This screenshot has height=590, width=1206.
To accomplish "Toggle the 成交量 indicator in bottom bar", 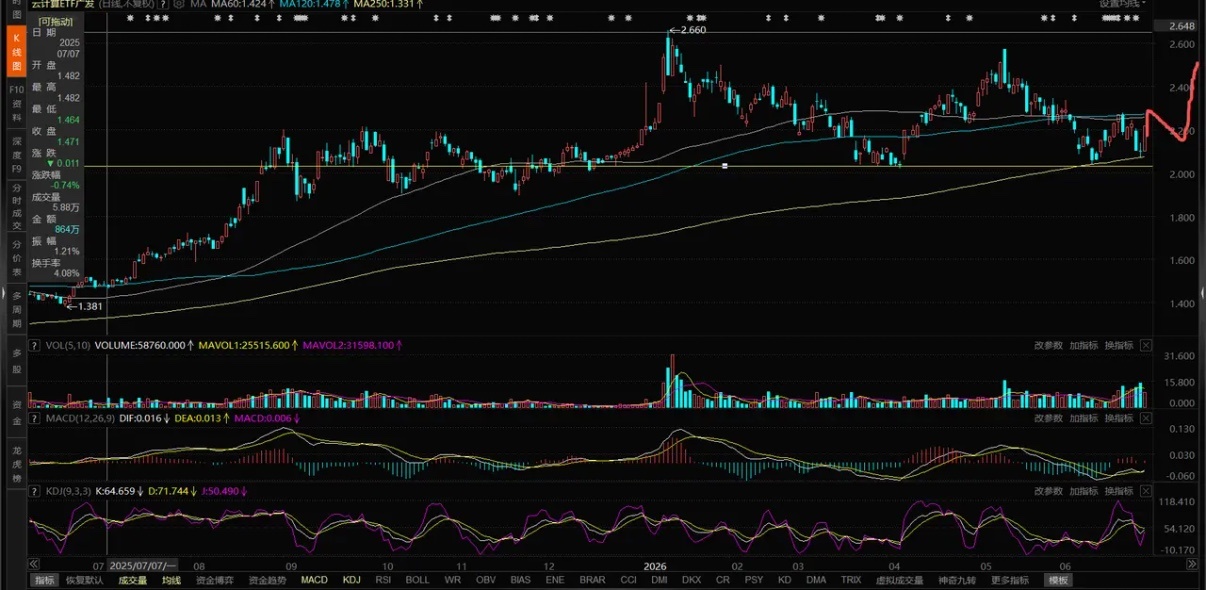I will pyautogui.click(x=133, y=580).
